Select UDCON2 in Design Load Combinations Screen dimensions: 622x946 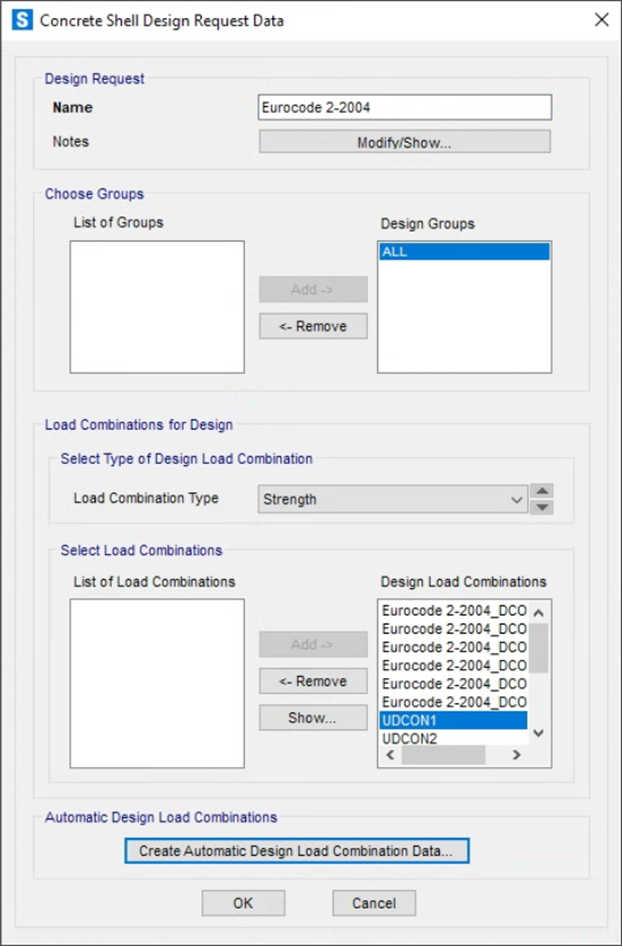[x=452, y=738]
